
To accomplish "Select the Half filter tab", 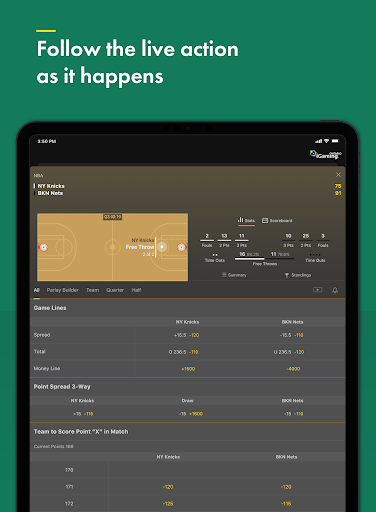I will click(x=136, y=290).
